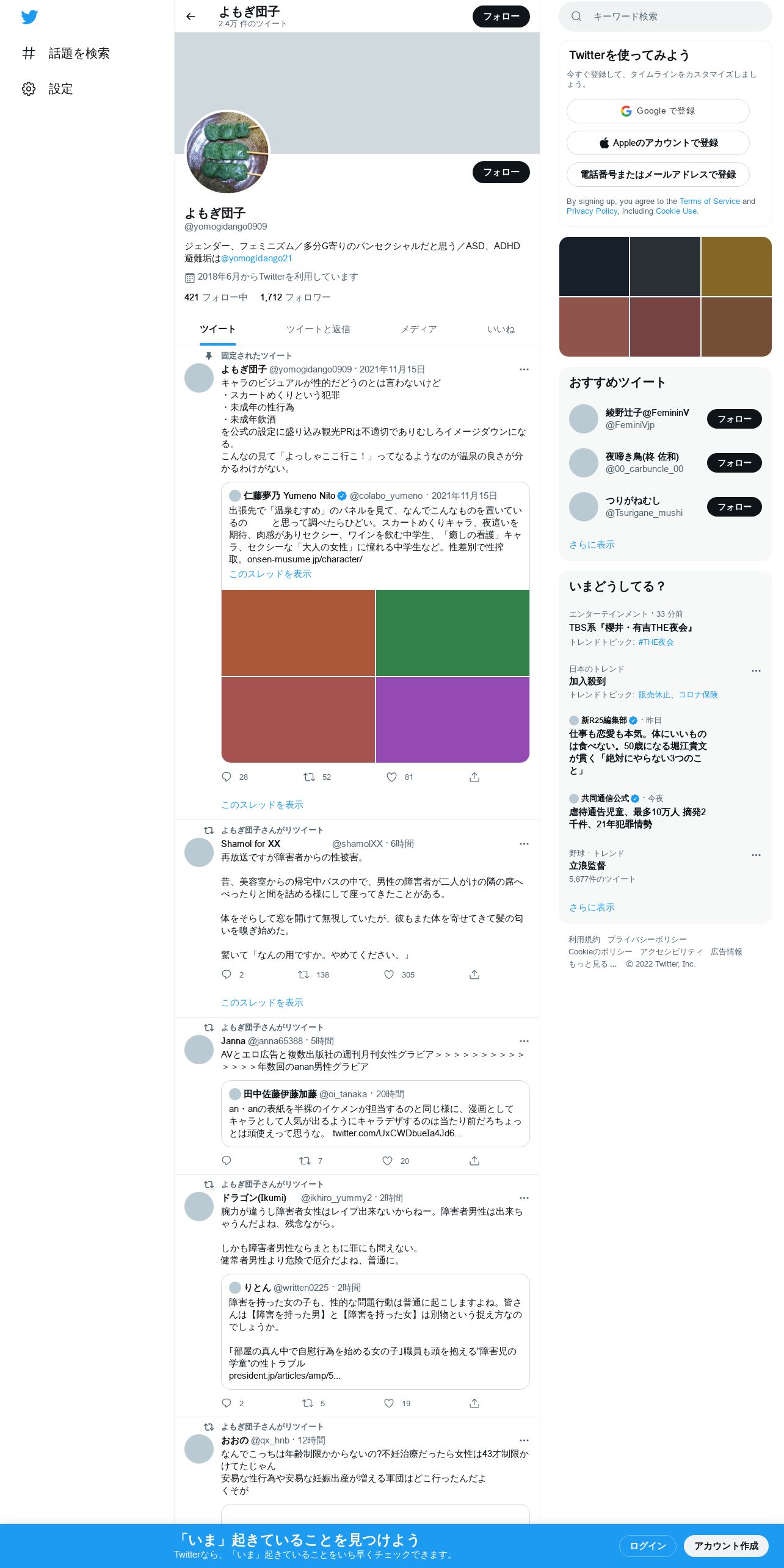Retweet Janna tweet showing 7

click(x=305, y=1161)
